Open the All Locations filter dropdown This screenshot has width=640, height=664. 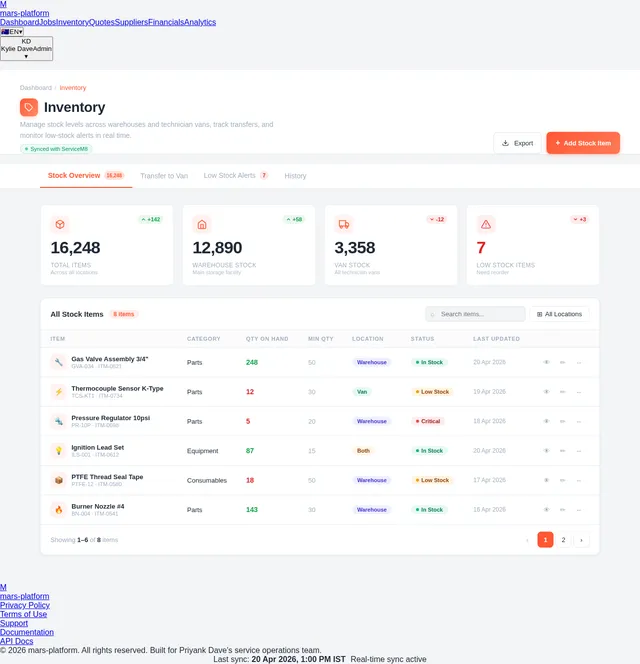click(560, 314)
